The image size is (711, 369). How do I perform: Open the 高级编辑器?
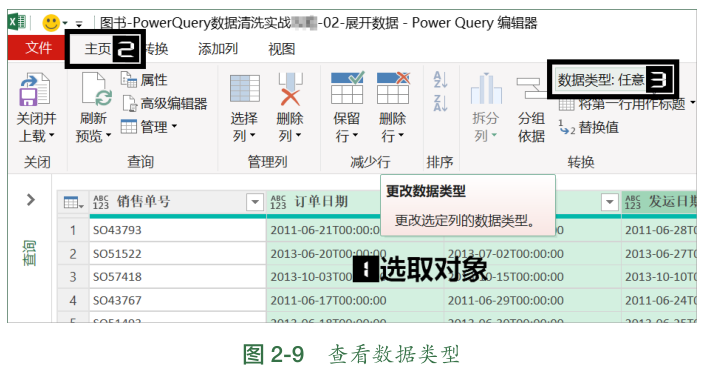pyautogui.click(x=165, y=103)
